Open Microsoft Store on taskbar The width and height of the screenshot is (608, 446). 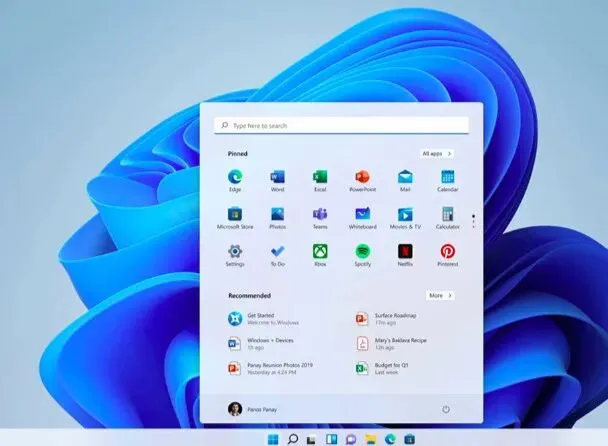click(410, 439)
